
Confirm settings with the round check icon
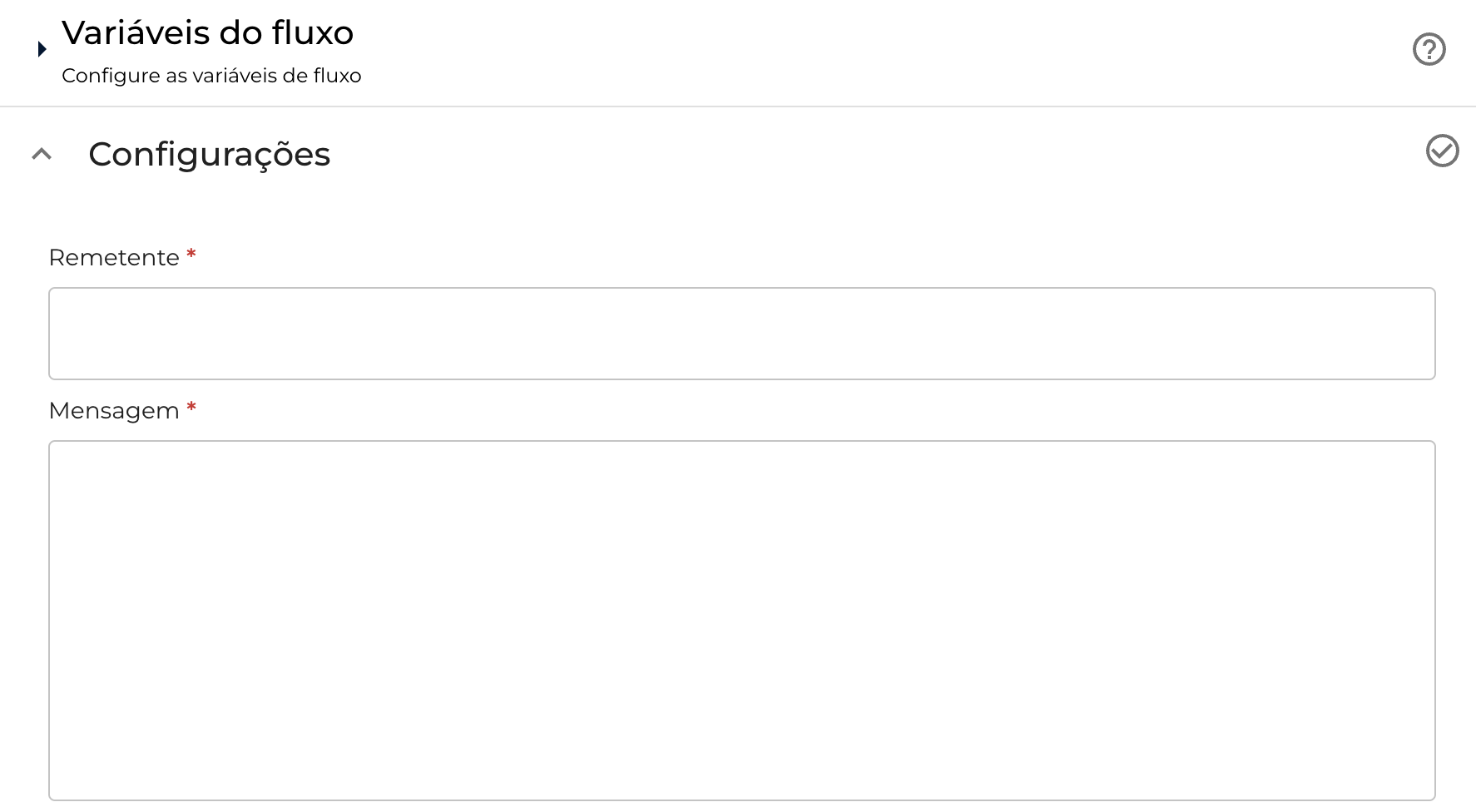pyautogui.click(x=1442, y=151)
